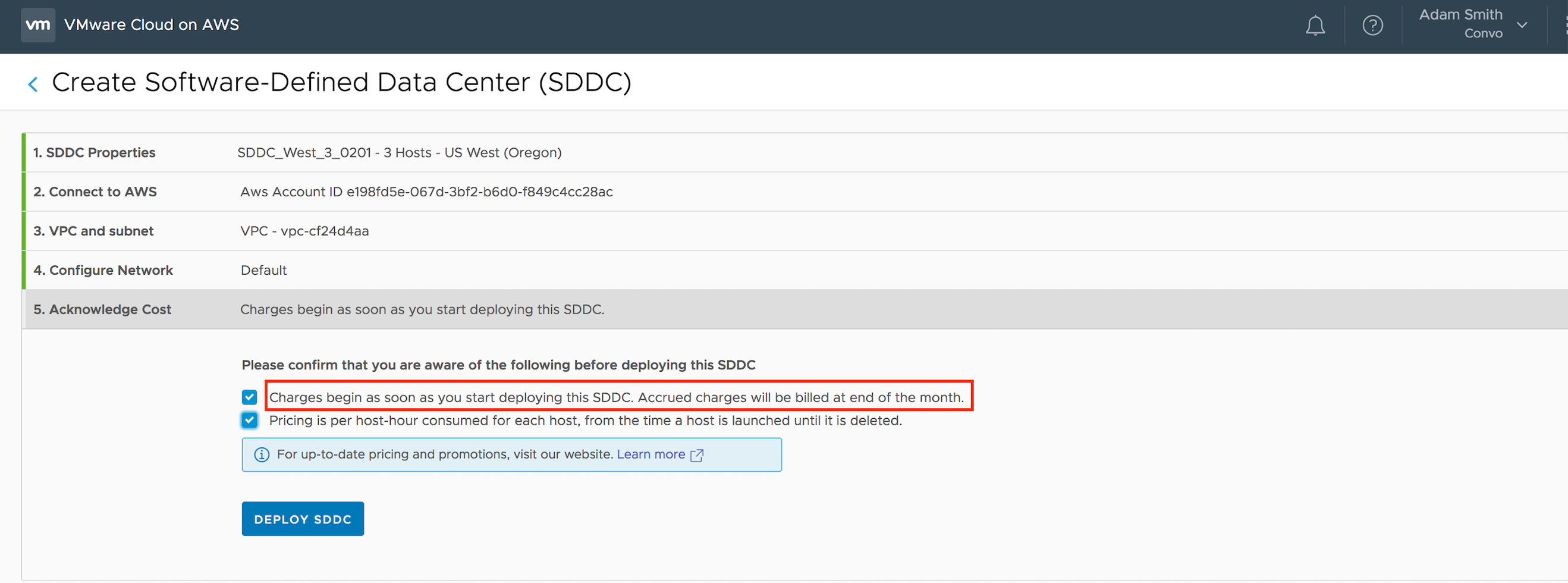Open the notifications bell

point(1315,26)
